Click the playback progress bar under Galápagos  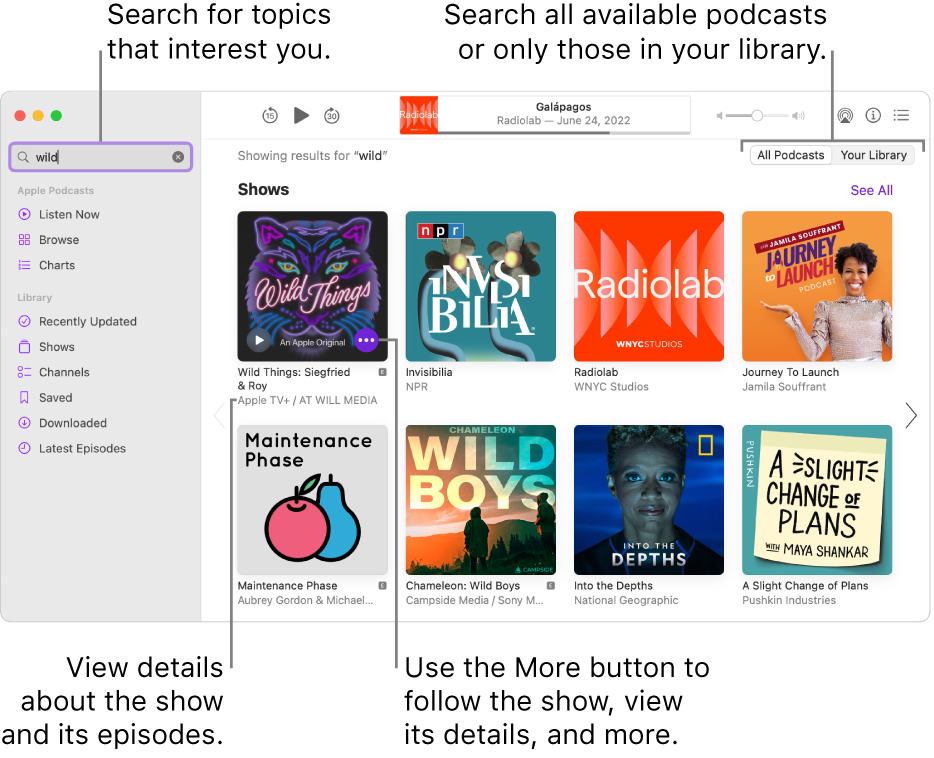(564, 132)
